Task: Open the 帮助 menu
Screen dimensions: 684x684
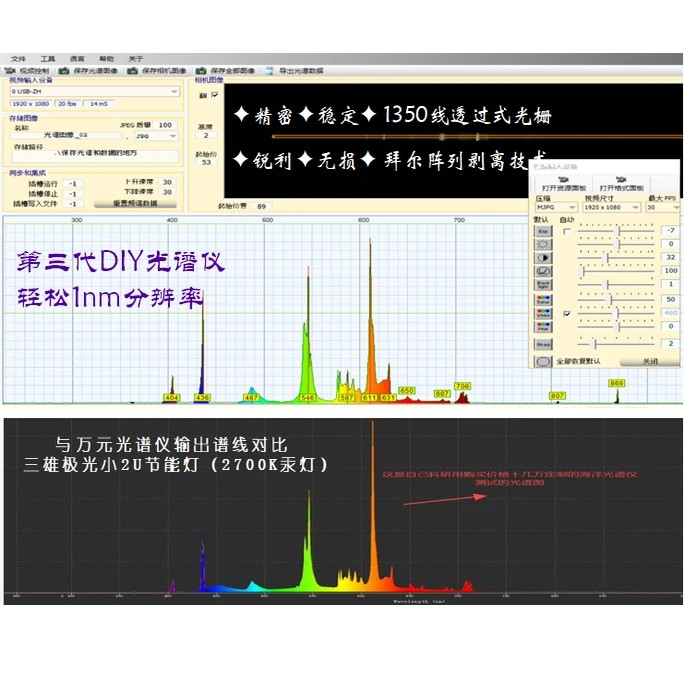Action: click(x=106, y=58)
